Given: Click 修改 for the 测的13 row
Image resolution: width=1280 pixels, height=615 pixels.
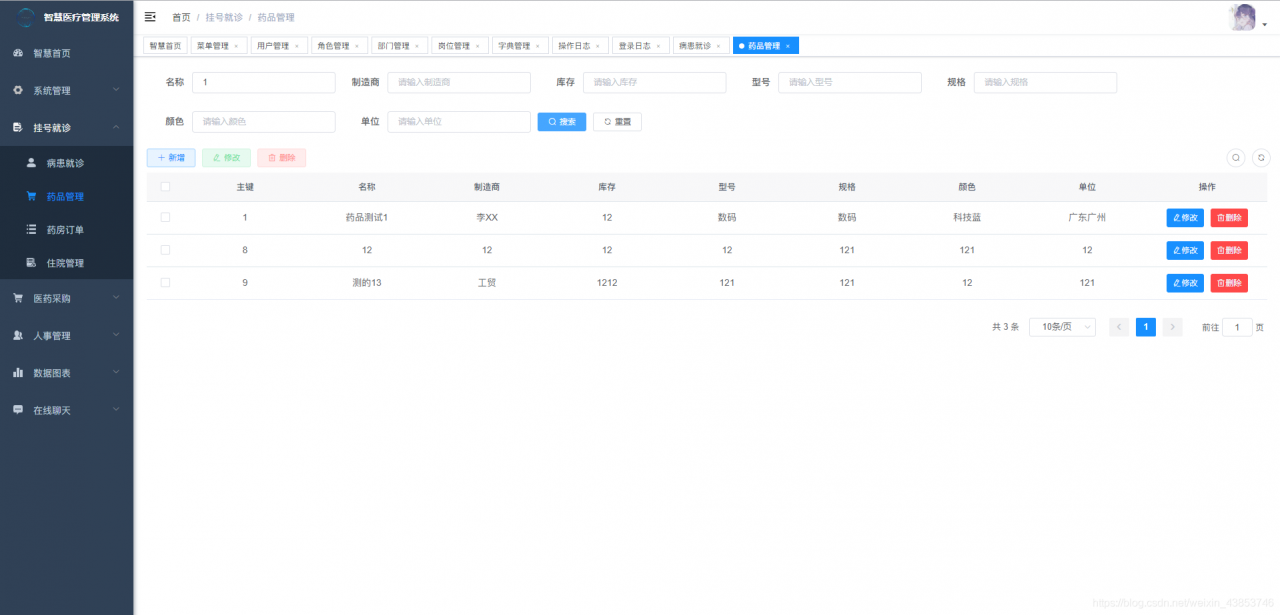Looking at the screenshot, I should 1185,283.
